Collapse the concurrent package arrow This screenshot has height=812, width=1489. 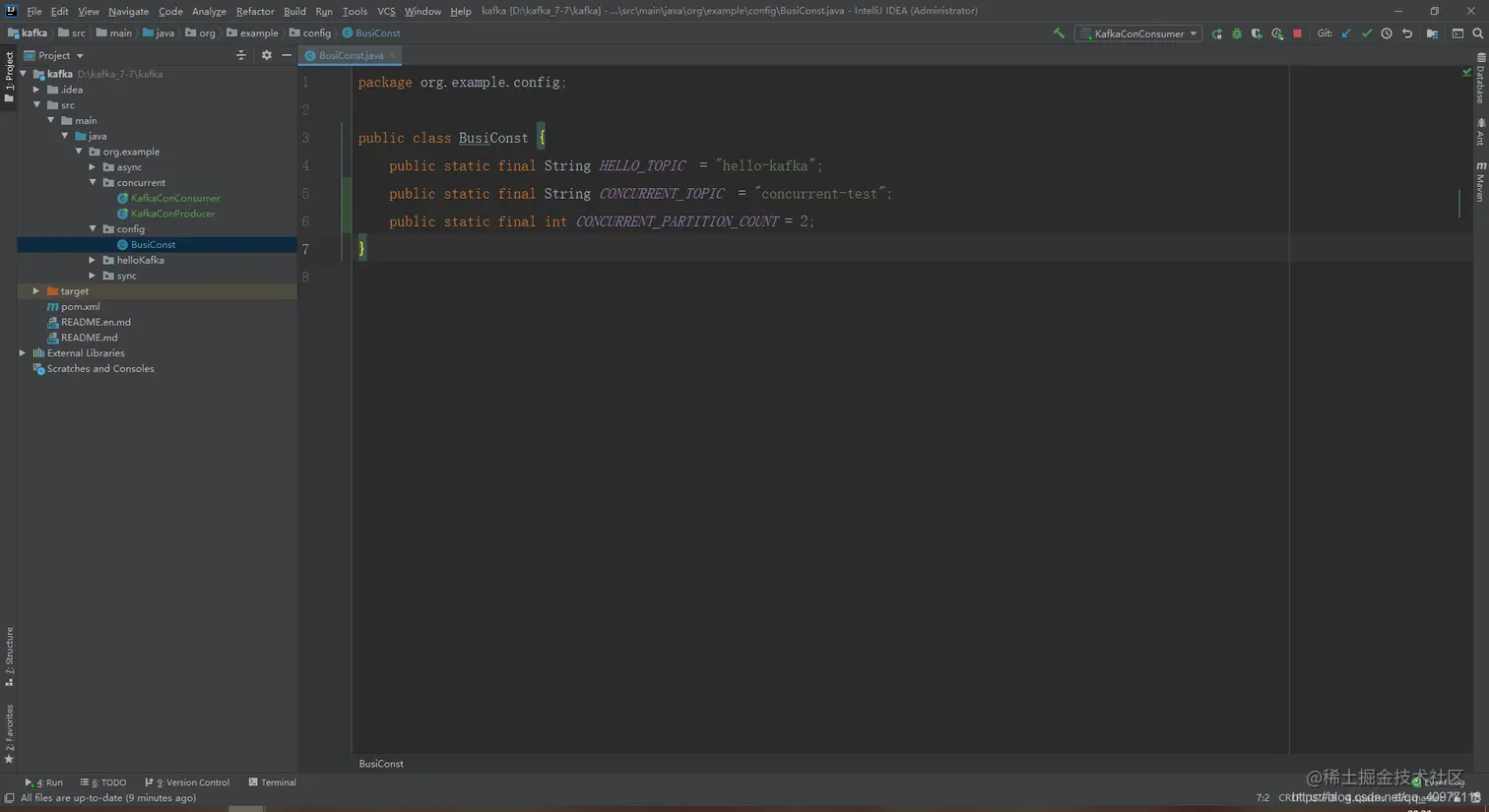(94, 183)
